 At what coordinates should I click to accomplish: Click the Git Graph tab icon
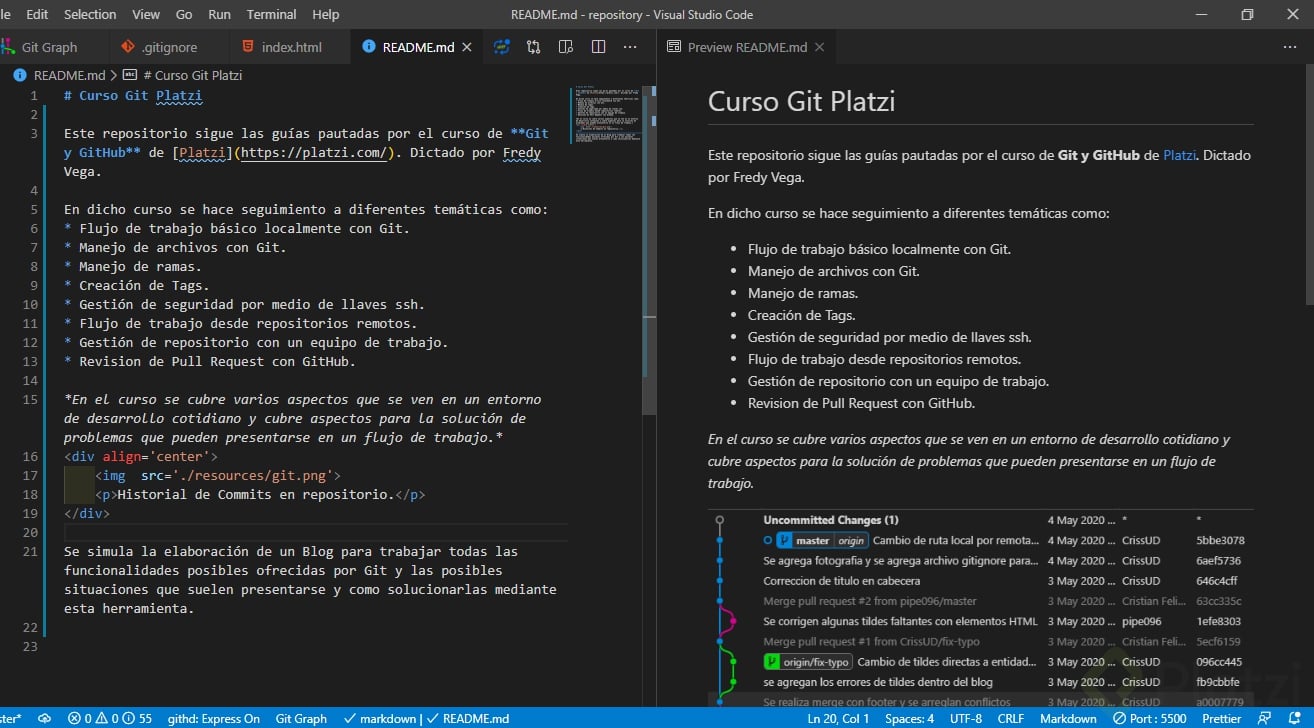10,47
